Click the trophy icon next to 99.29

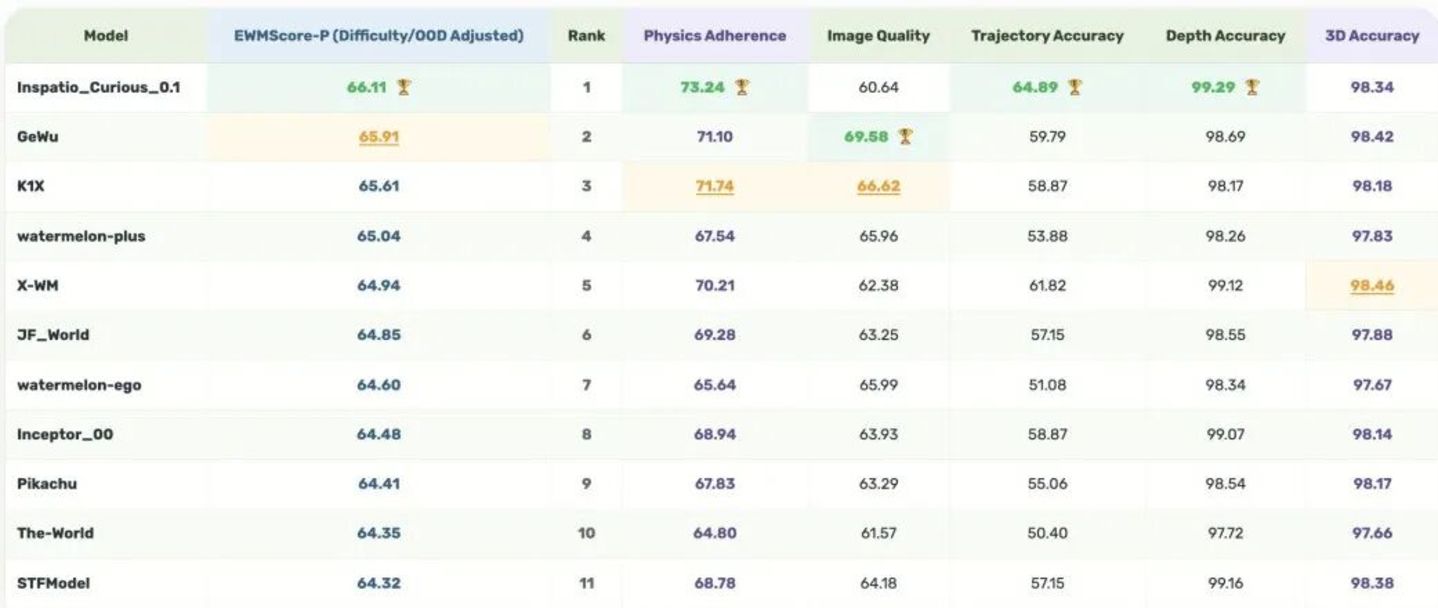[x=1252, y=88]
